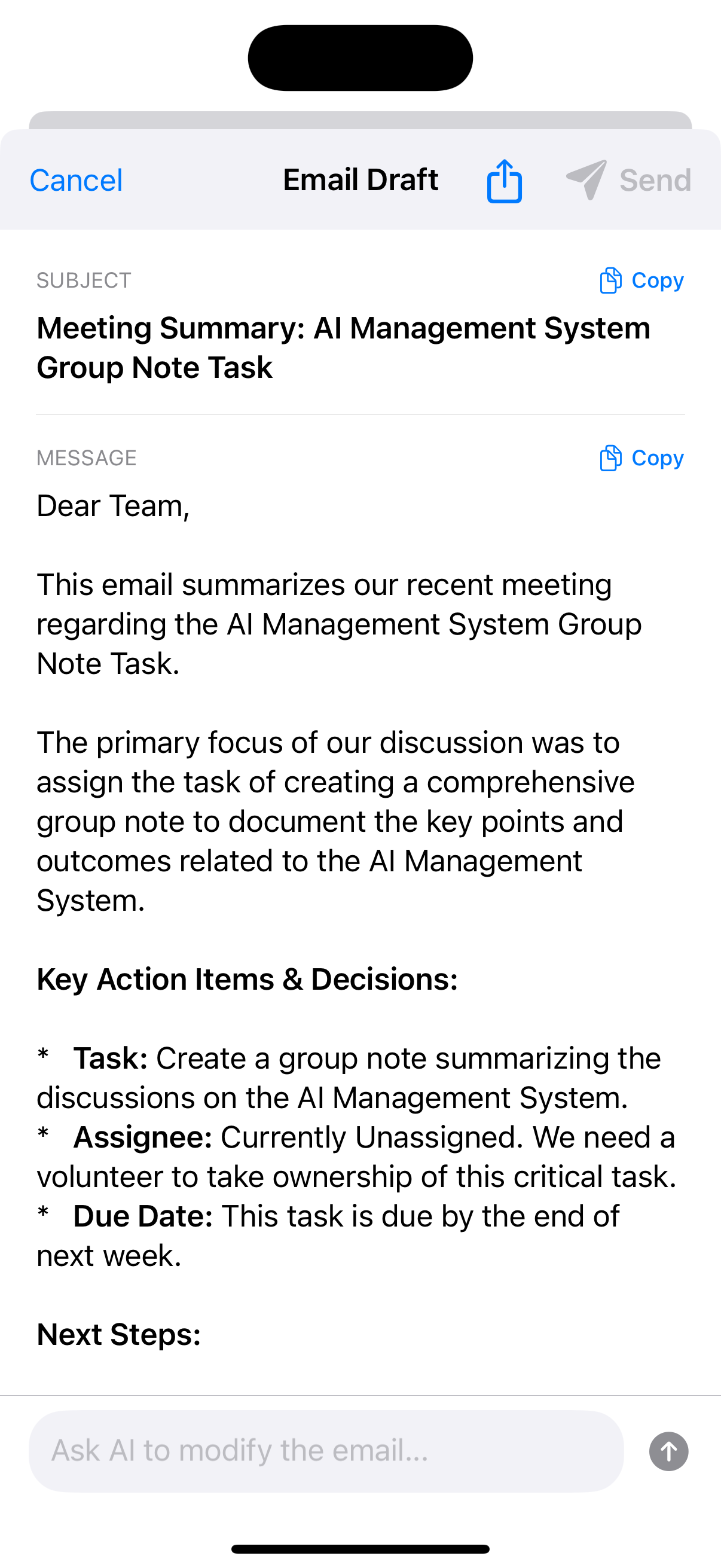This screenshot has height=1568, width=721.
Task: Tap the home indicator bar at bottom
Action: coord(360,1546)
